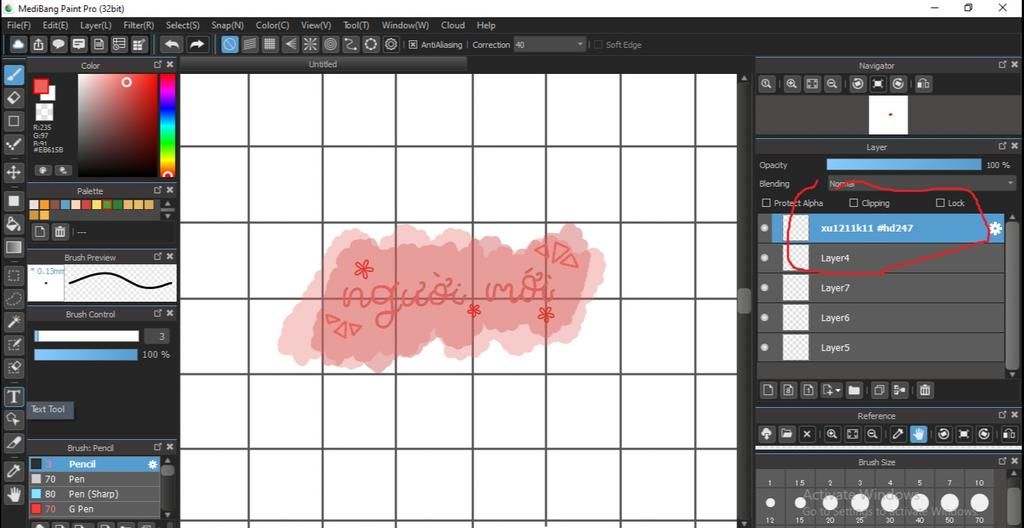Viewport: 1024px width, 528px height.
Task: Select the Hand tool in left toolbar
Action: tap(14, 494)
